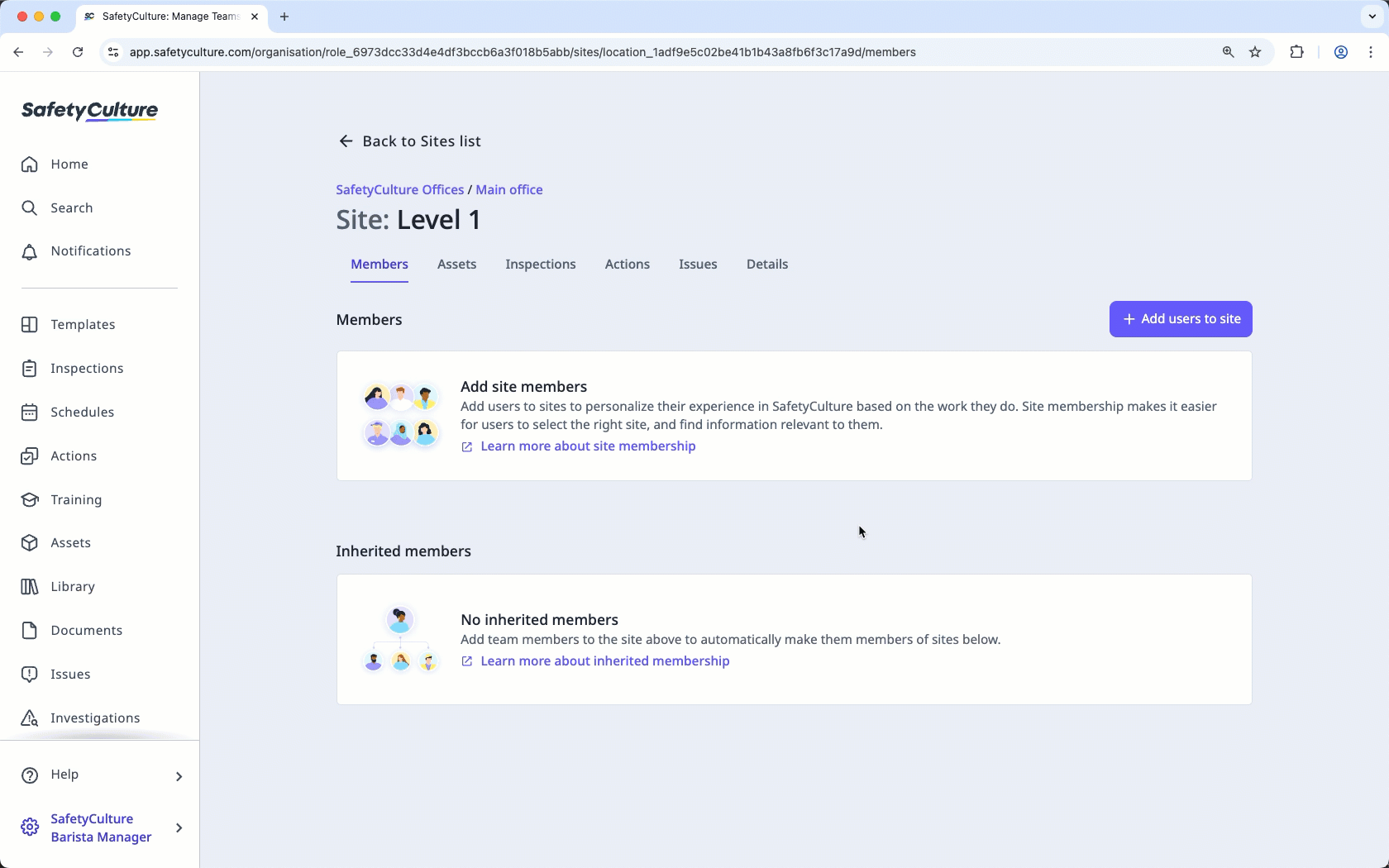Click the Templates icon in sidebar

[x=30, y=325]
